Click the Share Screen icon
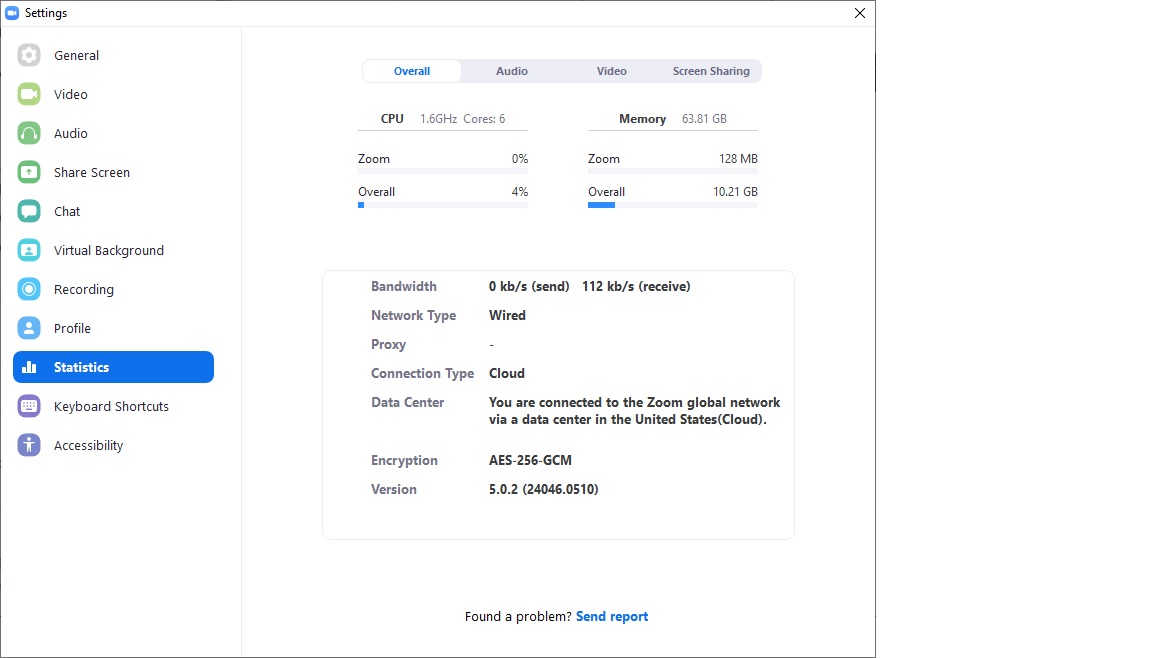This screenshot has height=658, width=1152. tap(29, 172)
